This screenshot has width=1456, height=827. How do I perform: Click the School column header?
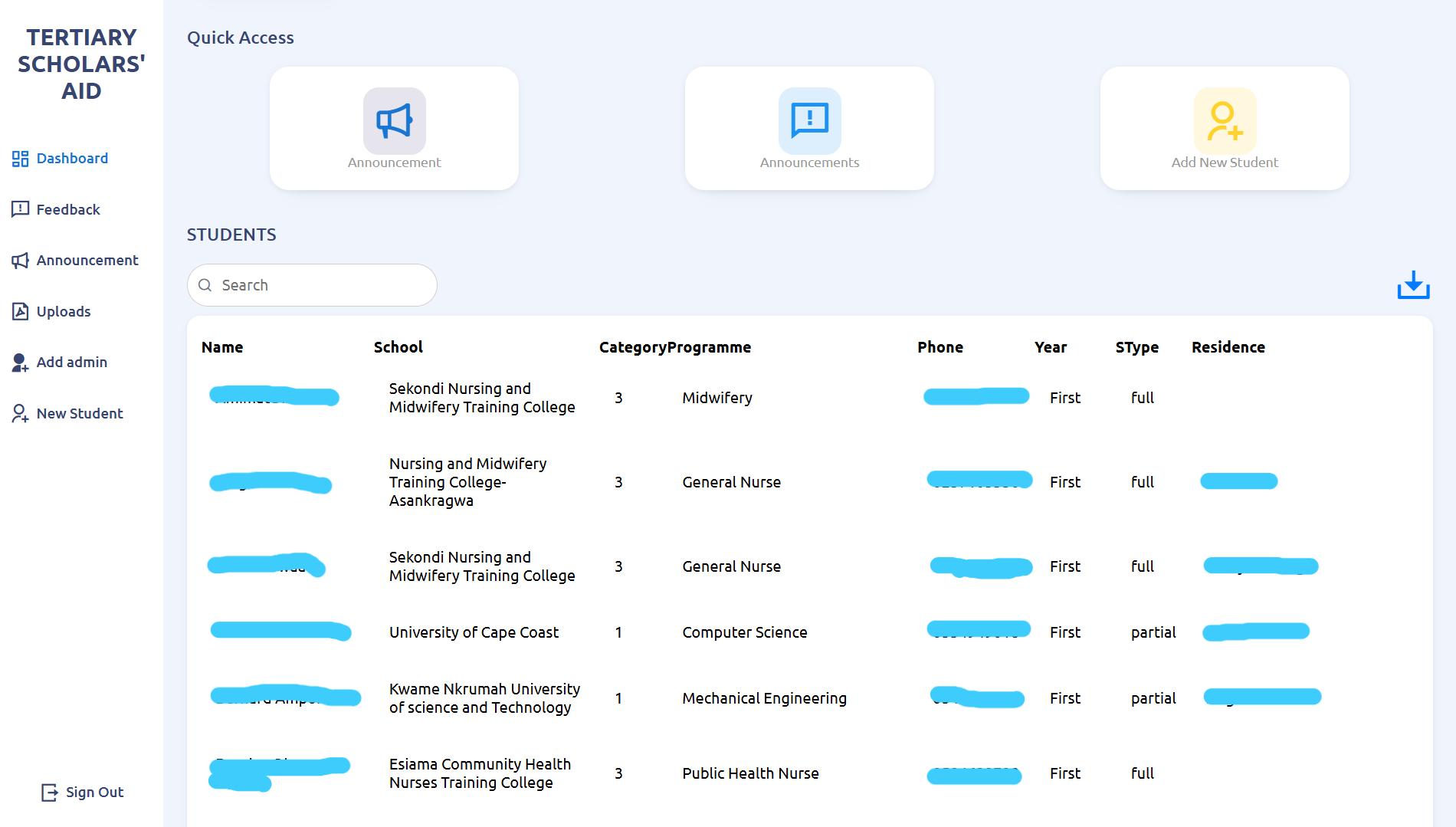(398, 347)
